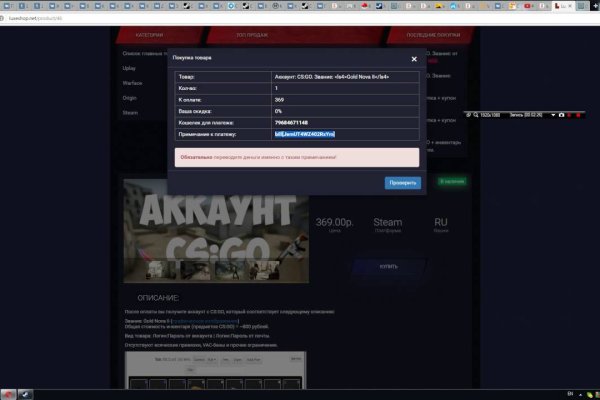
Task: Select Steam in the category list
Action: [129, 113]
